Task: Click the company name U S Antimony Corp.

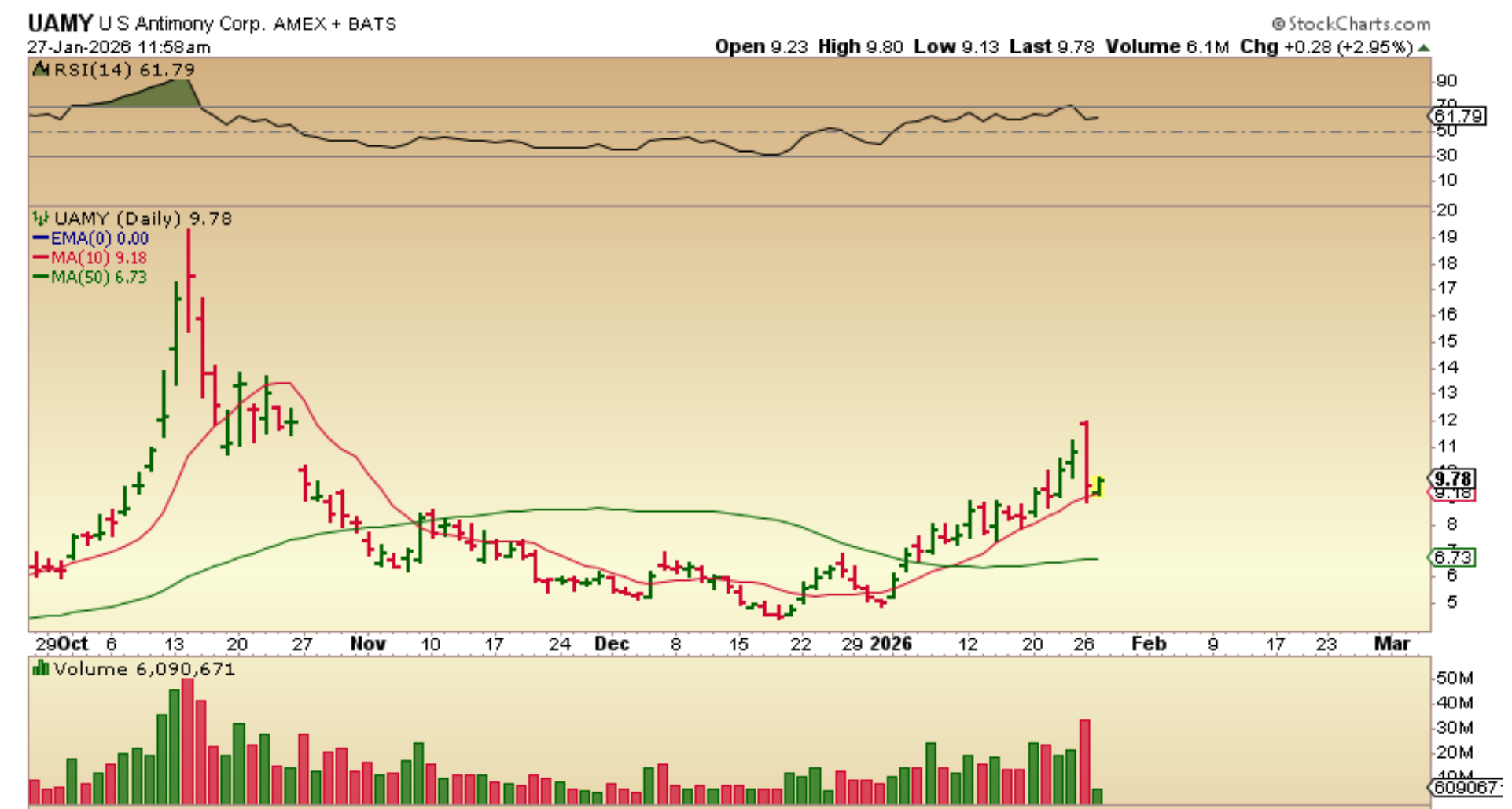Action: 182,24
